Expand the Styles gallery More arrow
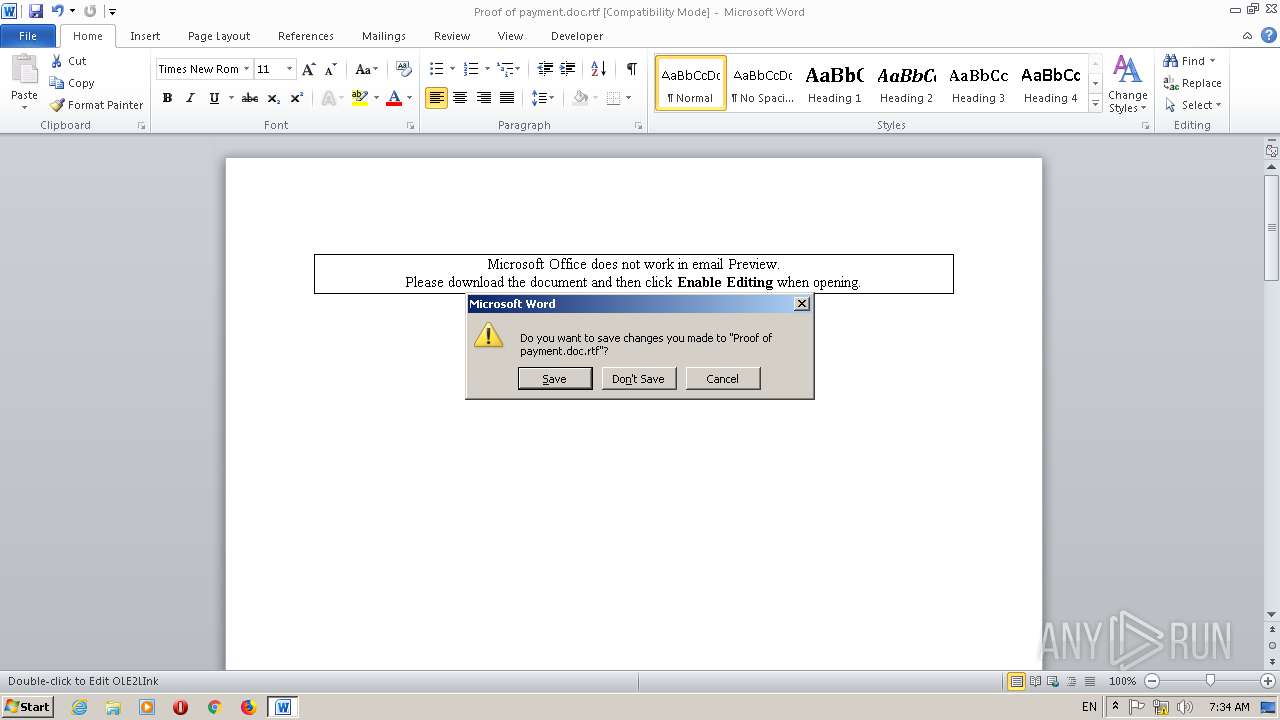The height and width of the screenshot is (720, 1280). pyautogui.click(x=1095, y=104)
